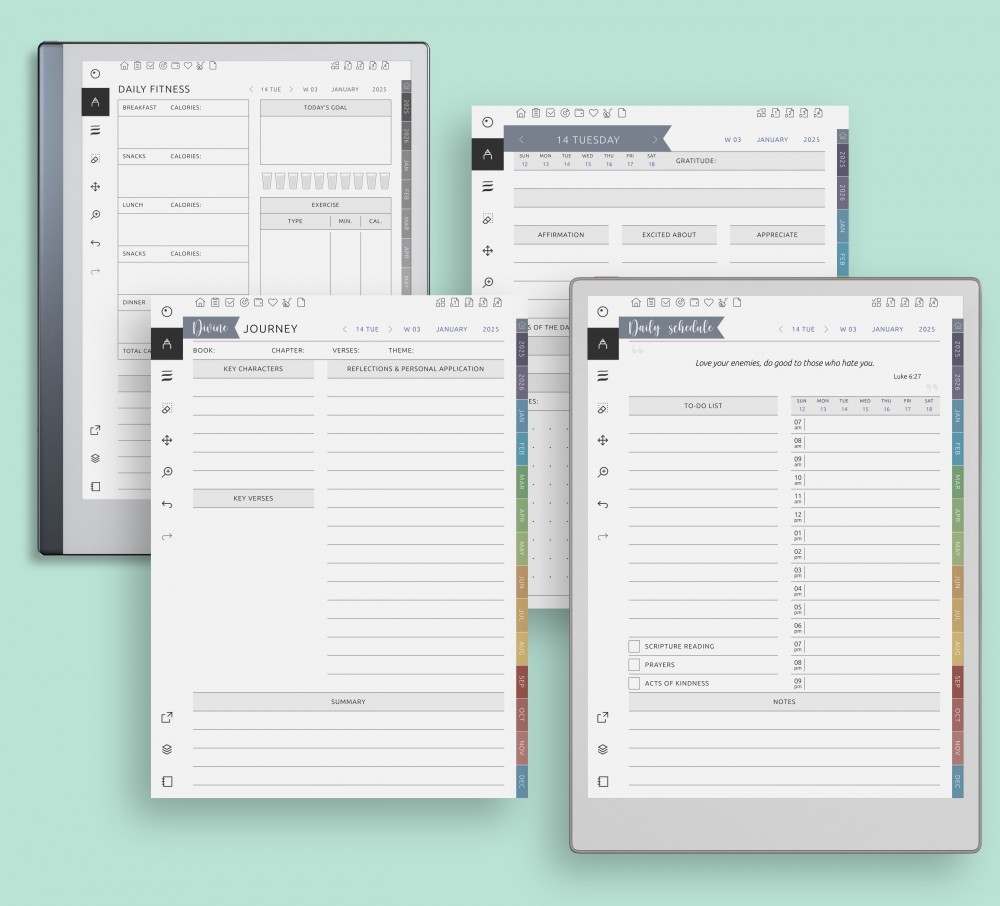Mark the Acts of Kindness checkbox
Viewport: 1000px width, 906px height.
[634, 684]
